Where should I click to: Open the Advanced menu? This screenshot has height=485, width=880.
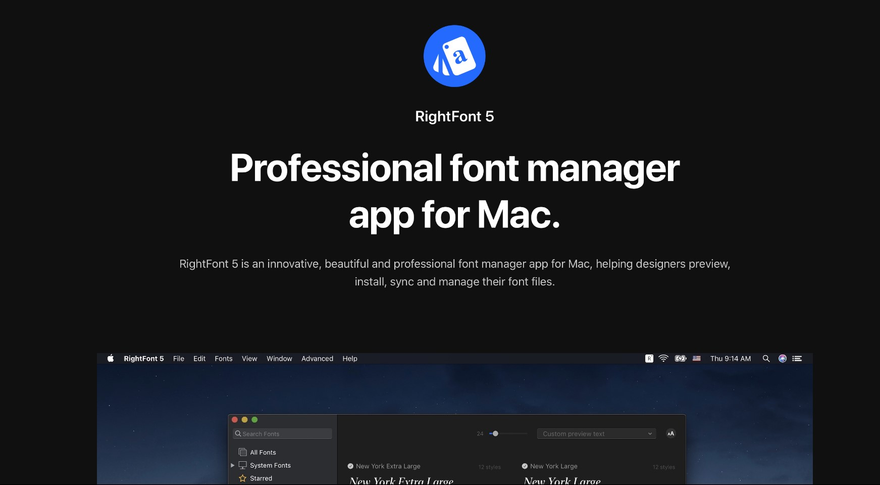[x=317, y=358]
